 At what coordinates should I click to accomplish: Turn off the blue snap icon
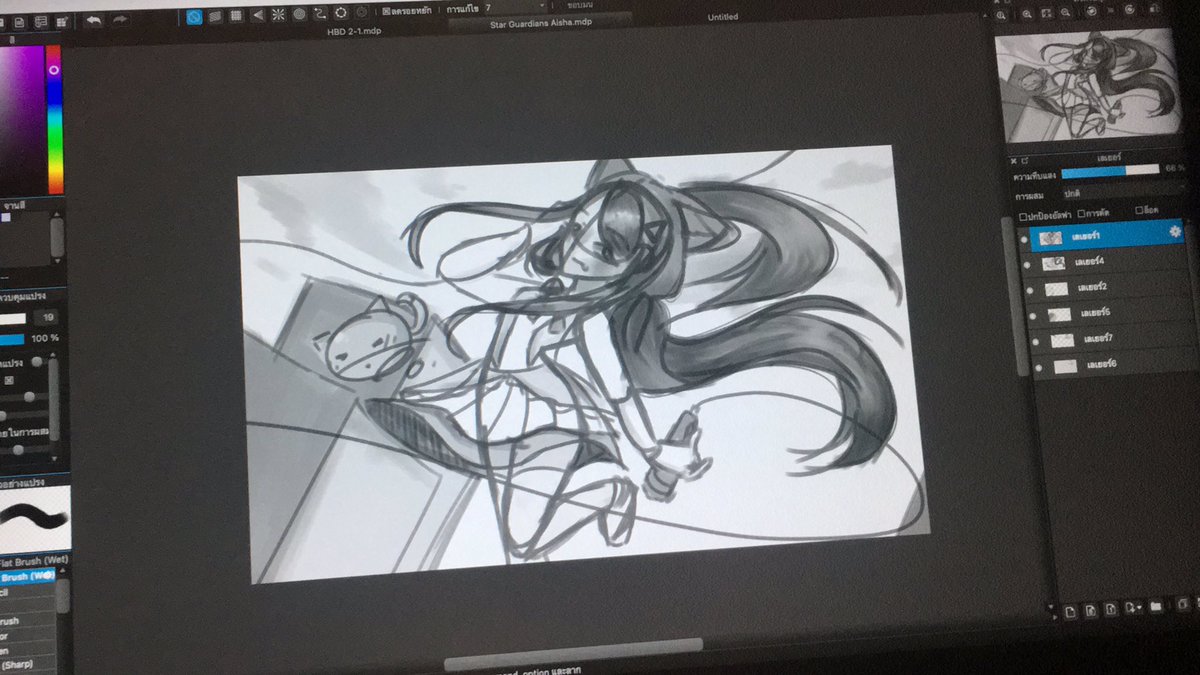point(194,16)
